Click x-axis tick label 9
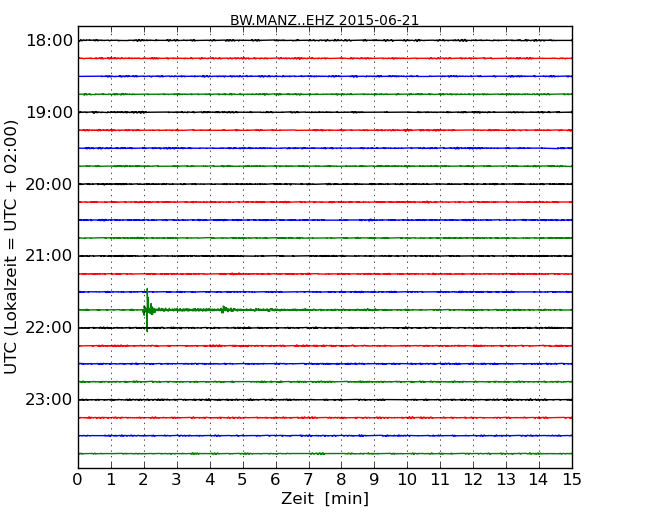This screenshot has height=520, width=650. pyautogui.click(x=374, y=480)
